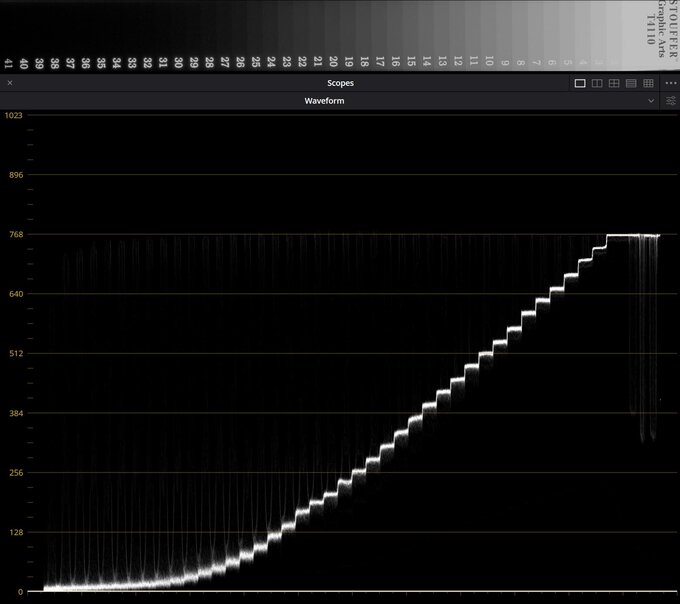Click the 896 scale label
The width and height of the screenshot is (680, 604).
(16, 175)
